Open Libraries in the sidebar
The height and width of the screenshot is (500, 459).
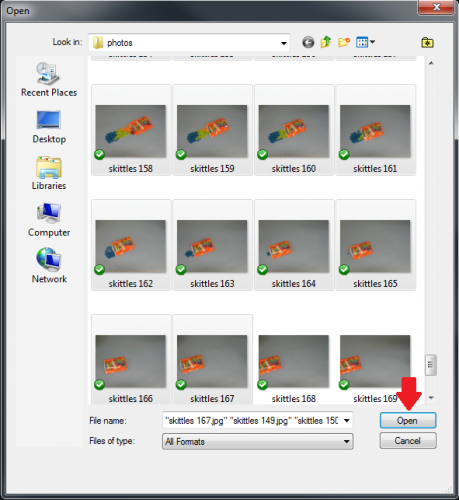tap(49, 173)
